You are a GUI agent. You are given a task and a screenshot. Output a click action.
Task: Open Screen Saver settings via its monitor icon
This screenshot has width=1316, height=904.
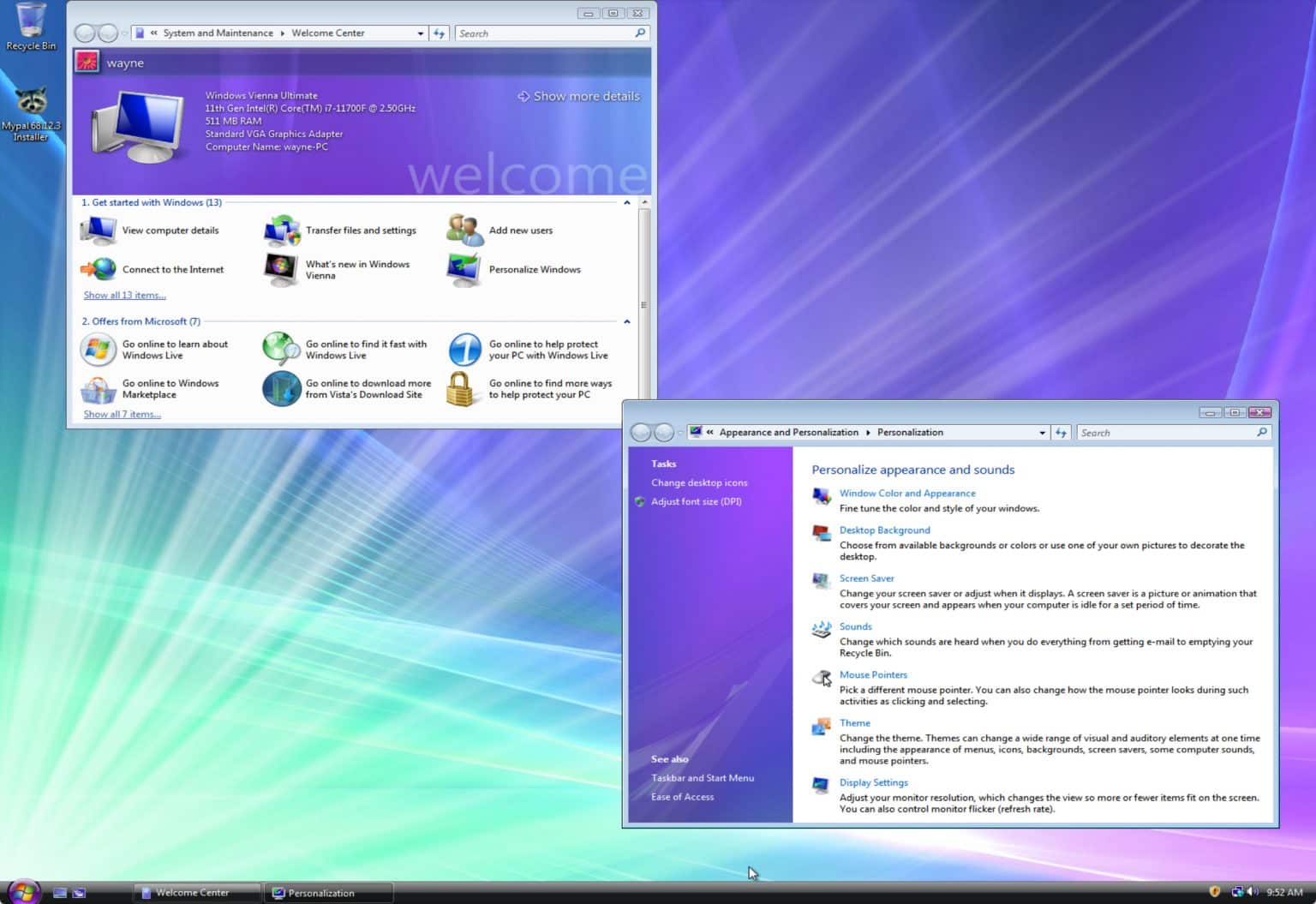820,582
